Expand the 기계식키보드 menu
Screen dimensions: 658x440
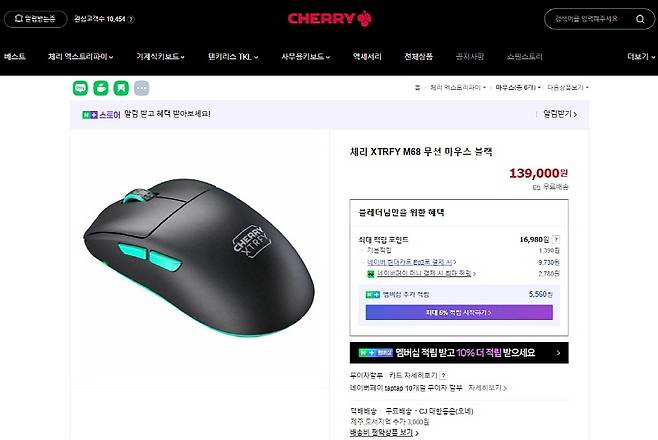[160, 57]
